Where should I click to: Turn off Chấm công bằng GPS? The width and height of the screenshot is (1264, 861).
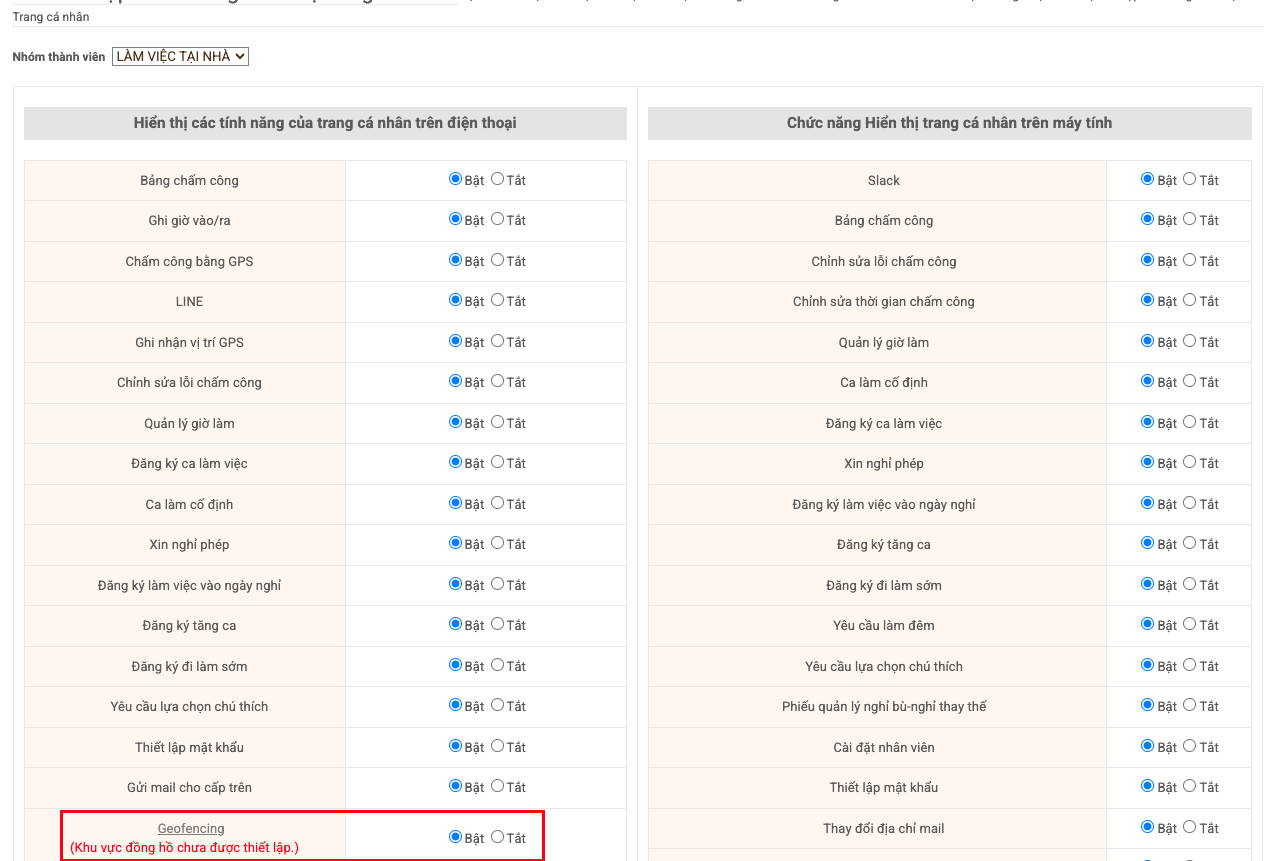click(x=497, y=260)
